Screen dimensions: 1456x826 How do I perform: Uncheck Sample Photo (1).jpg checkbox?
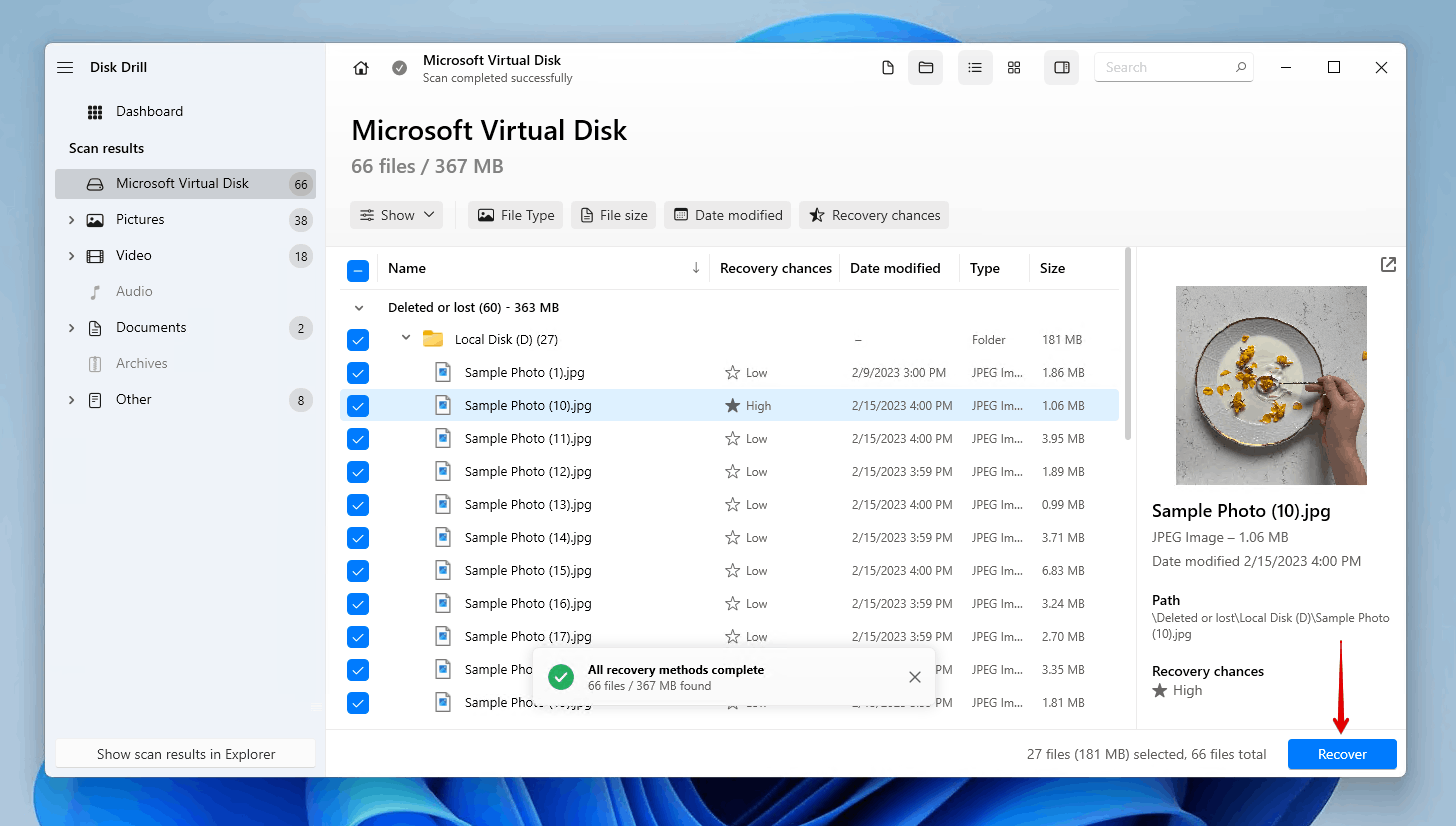(x=358, y=373)
